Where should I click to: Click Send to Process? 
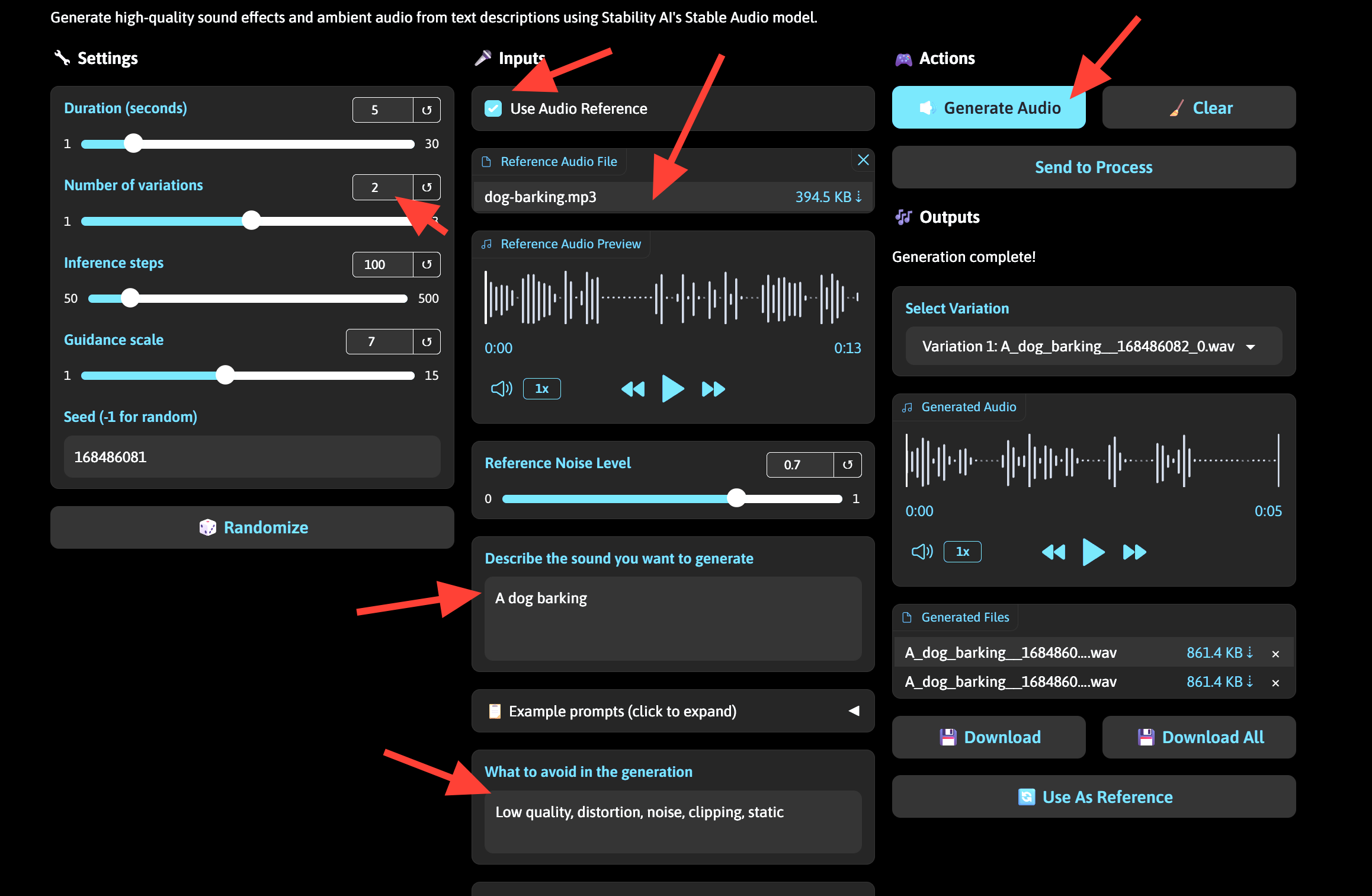1093,167
